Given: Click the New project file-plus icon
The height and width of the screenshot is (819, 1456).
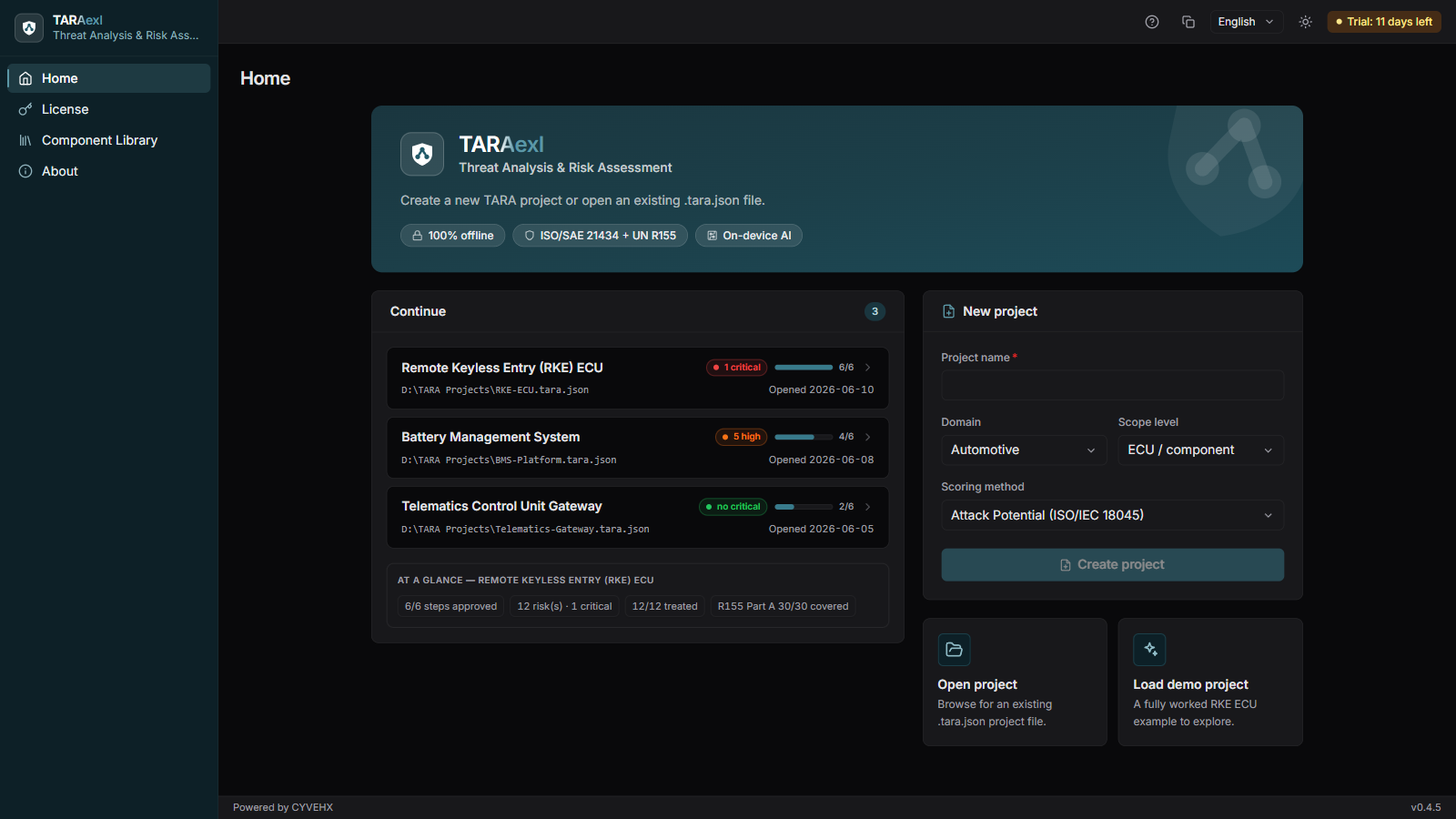Looking at the screenshot, I should (948, 311).
